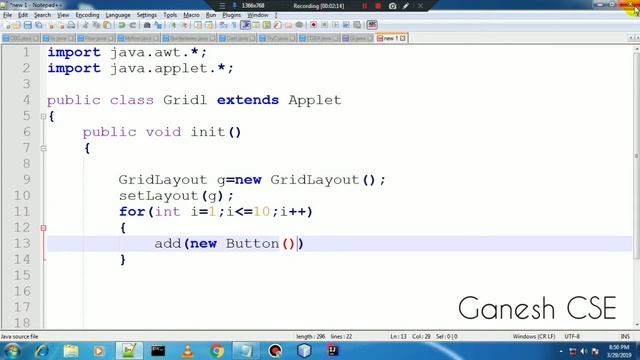This screenshot has height=360, width=640.
Task: Toggle synchronize horizontal scrolling
Action: (209, 25)
